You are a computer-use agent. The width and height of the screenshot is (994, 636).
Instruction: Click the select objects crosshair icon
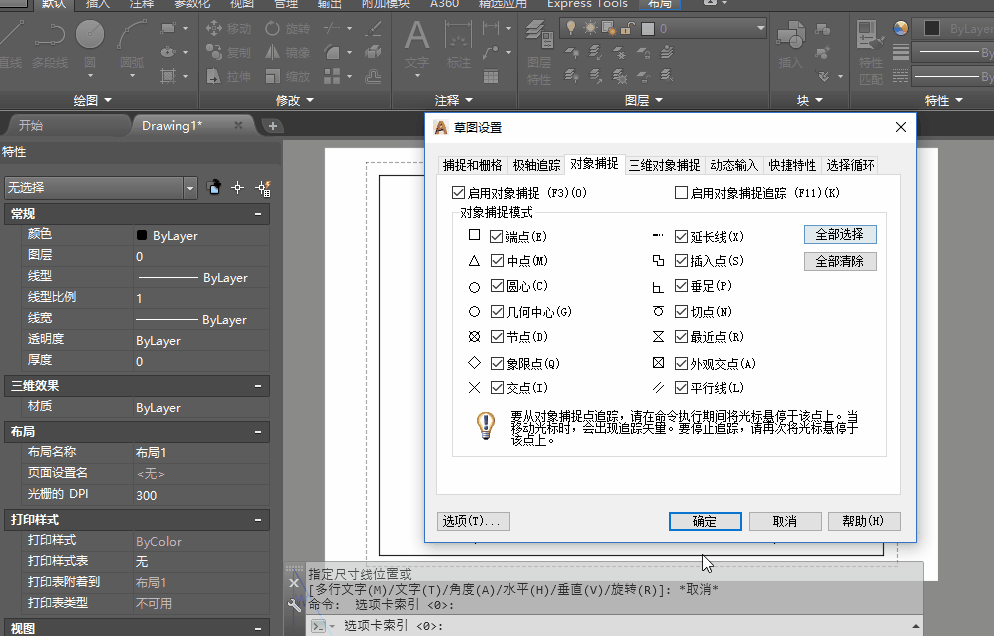(x=238, y=187)
